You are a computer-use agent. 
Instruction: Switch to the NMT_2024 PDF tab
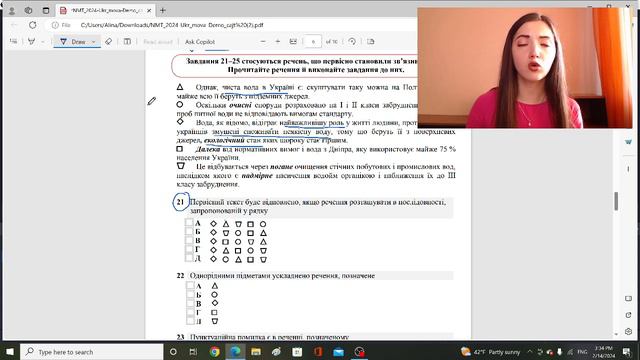point(104,11)
